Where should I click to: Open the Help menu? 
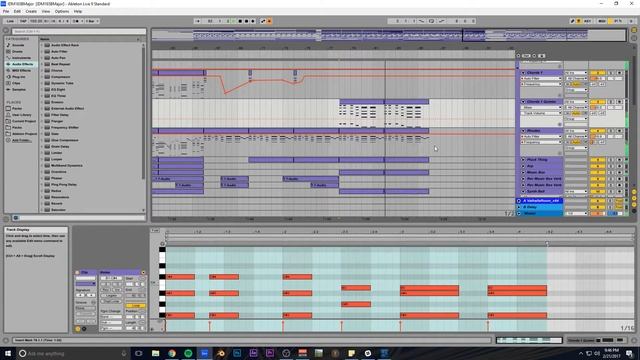click(x=78, y=11)
